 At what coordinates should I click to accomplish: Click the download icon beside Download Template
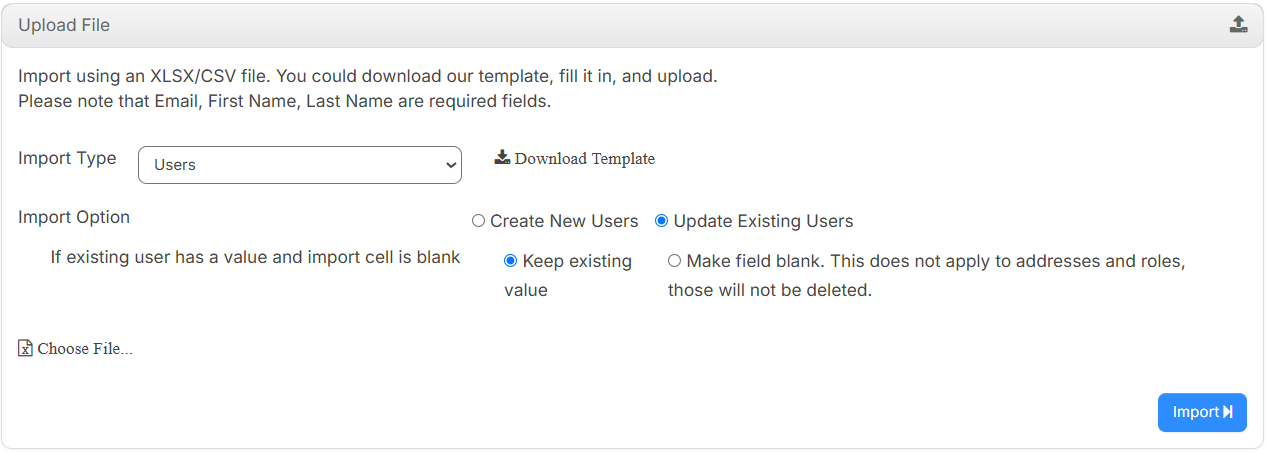502,158
